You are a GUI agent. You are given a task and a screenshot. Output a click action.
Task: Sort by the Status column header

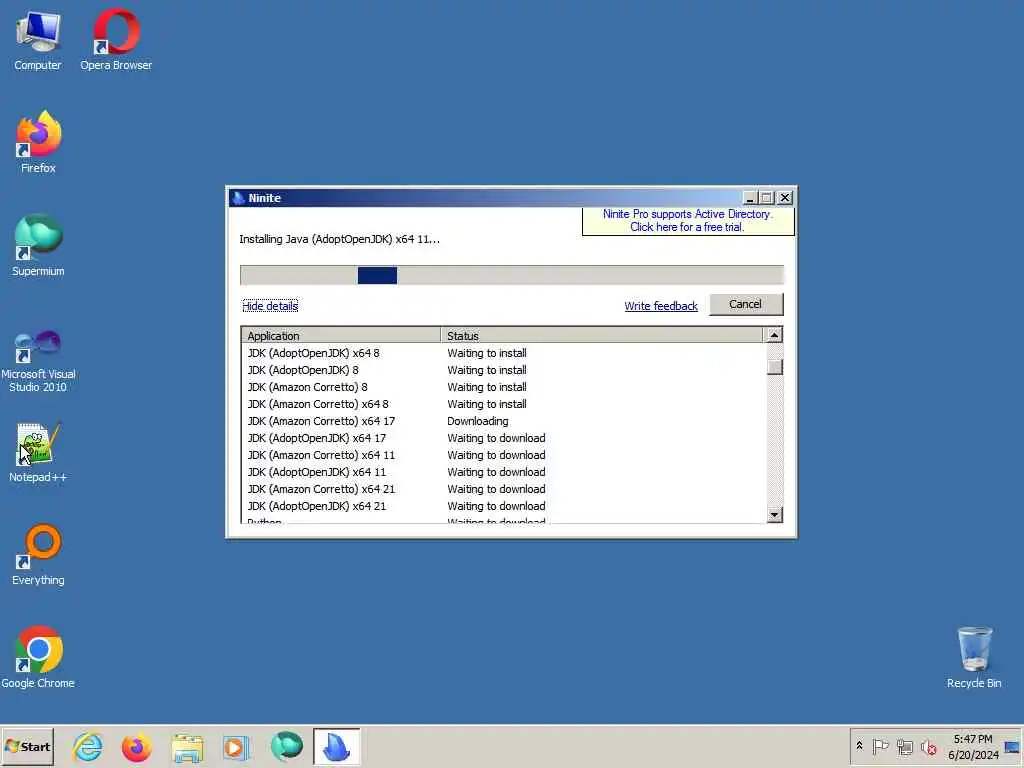click(601, 336)
